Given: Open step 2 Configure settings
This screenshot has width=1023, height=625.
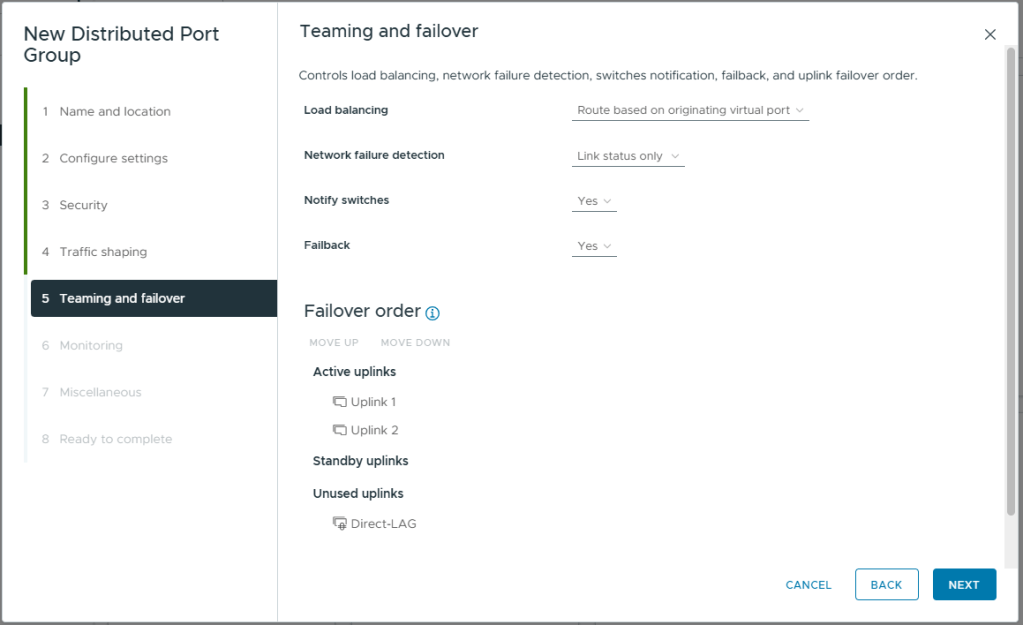Looking at the screenshot, I should coord(113,158).
